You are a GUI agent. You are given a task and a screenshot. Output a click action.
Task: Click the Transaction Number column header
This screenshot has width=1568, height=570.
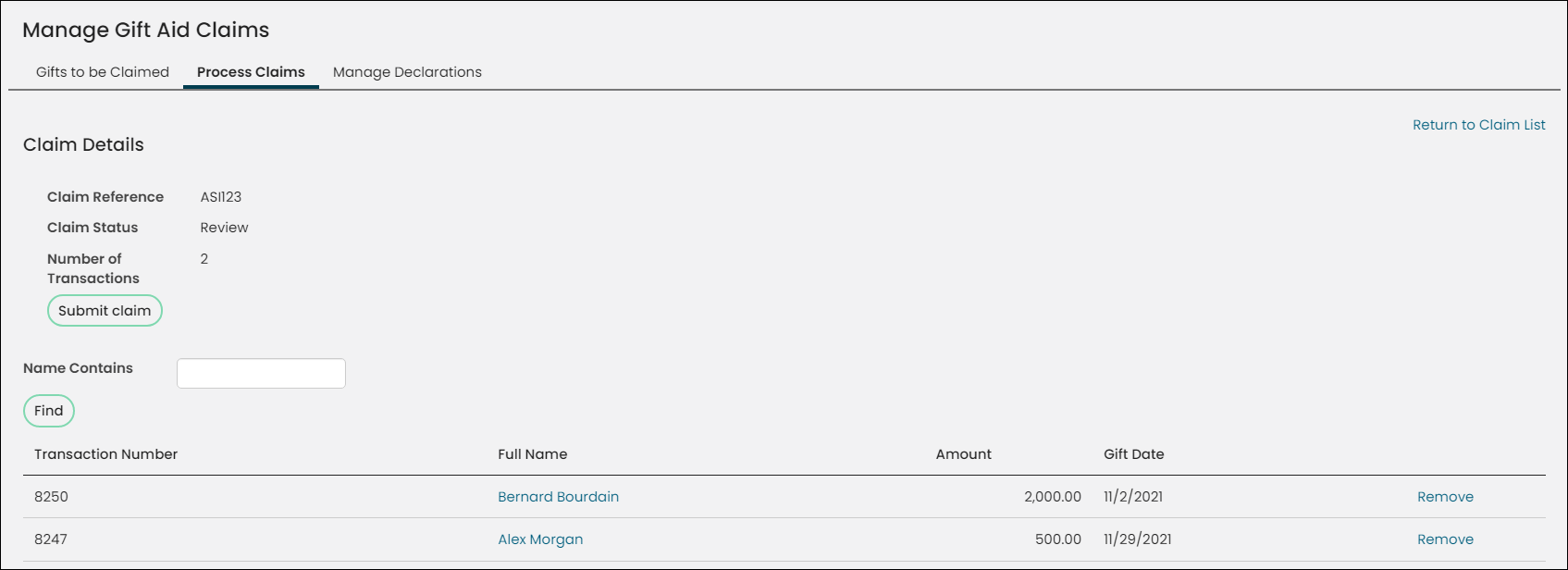pyautogui.click(x=105, y=454)
